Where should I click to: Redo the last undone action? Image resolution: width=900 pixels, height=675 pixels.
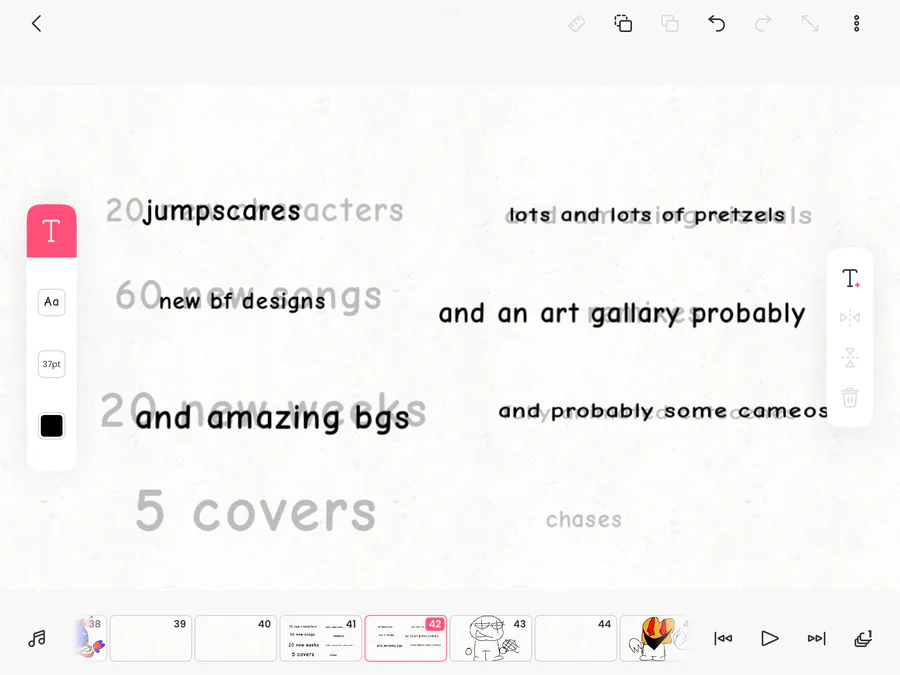[763, 24]
